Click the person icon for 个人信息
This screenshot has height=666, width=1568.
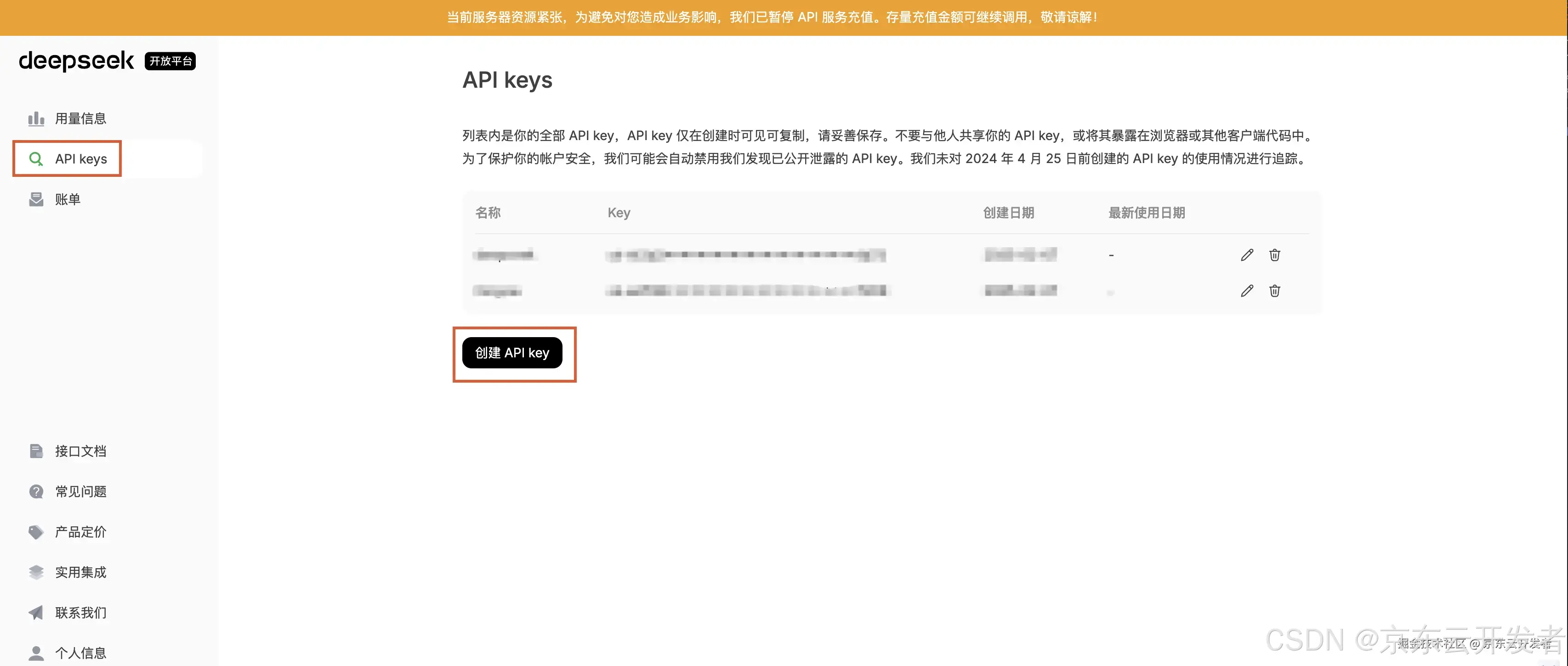click(36, 653)
